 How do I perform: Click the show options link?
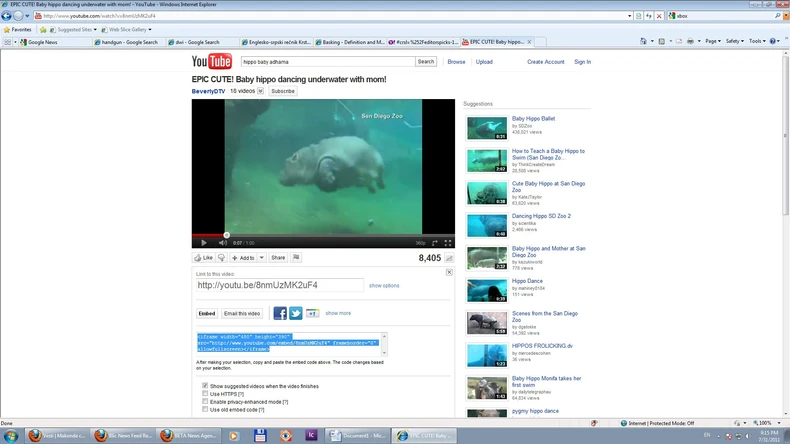(x=384, y=286)
